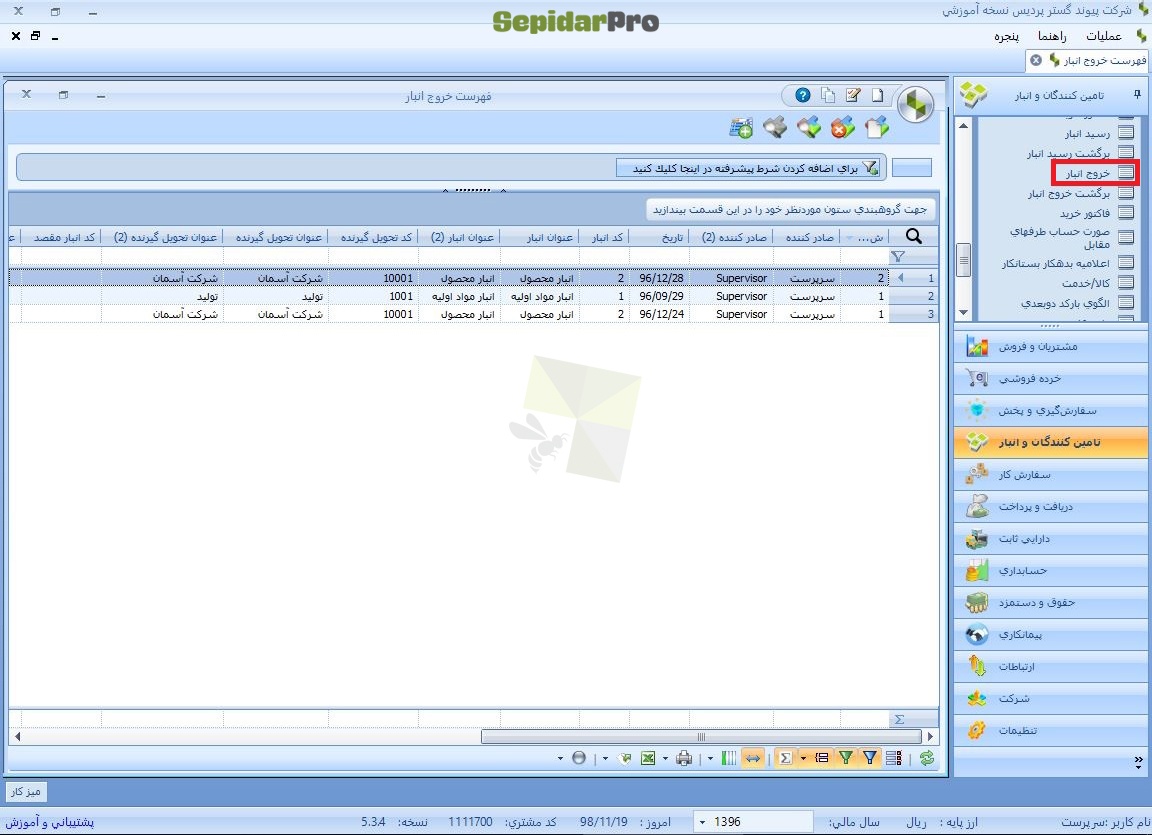Open the dropdown arrow beside column chooser bars

pyautogui.click(x=710, y=759)
